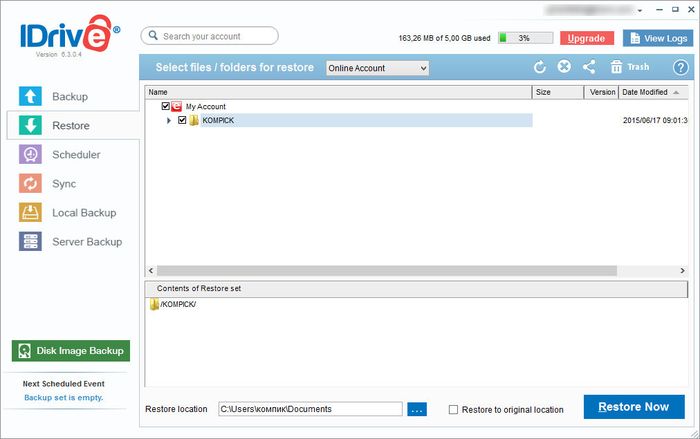Image resolution: width=700 pixels, height=439 pixels.
Task: Open the Trash
Action: click(x=629, y=67)
